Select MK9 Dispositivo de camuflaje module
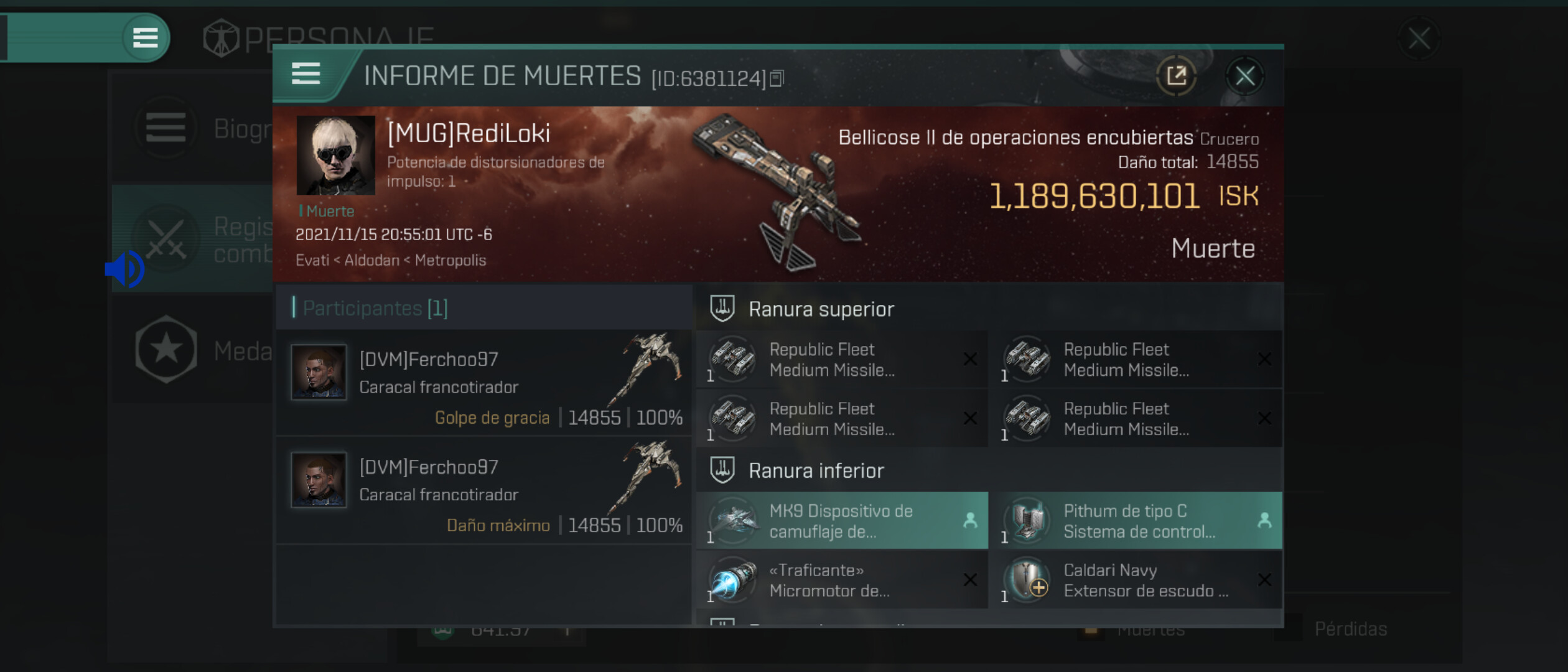The image size is (1568, 672). click(x=842, y=521)
